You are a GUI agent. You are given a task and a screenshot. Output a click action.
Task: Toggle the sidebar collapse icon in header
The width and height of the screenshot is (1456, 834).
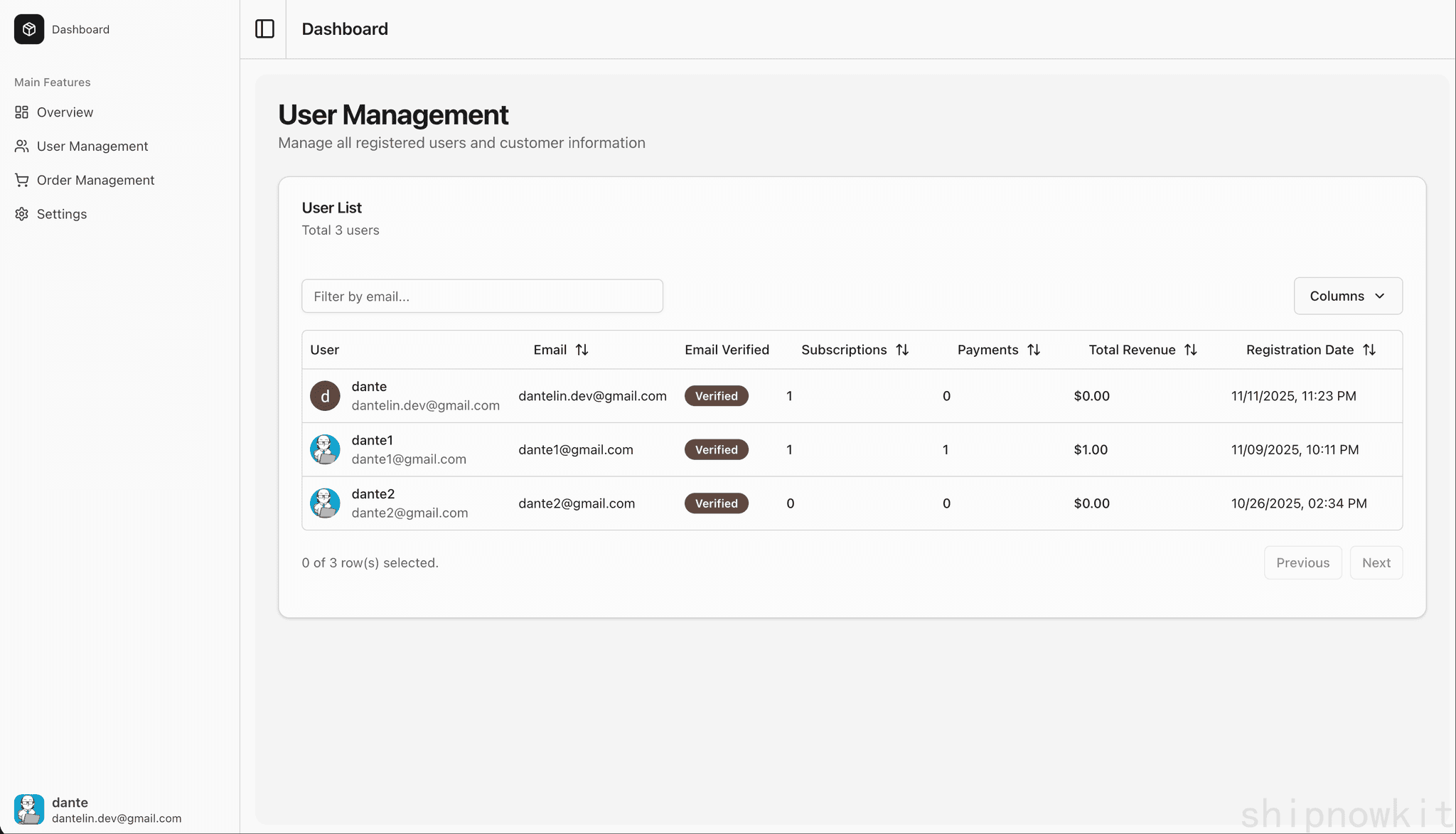pos(264,28)
